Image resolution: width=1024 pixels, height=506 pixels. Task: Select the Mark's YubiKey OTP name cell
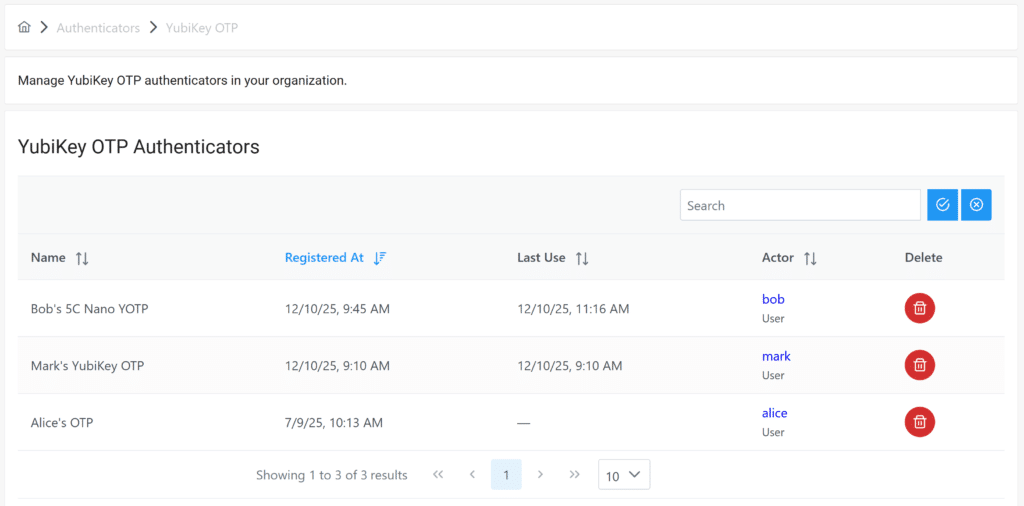88,366
